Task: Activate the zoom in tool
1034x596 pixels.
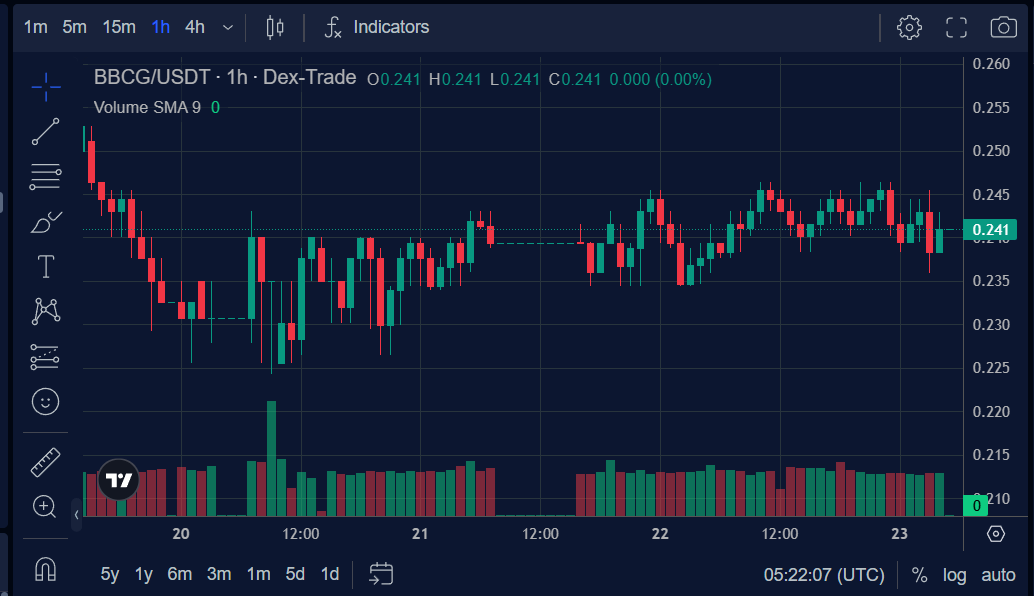Action: [x=44, y=506]
